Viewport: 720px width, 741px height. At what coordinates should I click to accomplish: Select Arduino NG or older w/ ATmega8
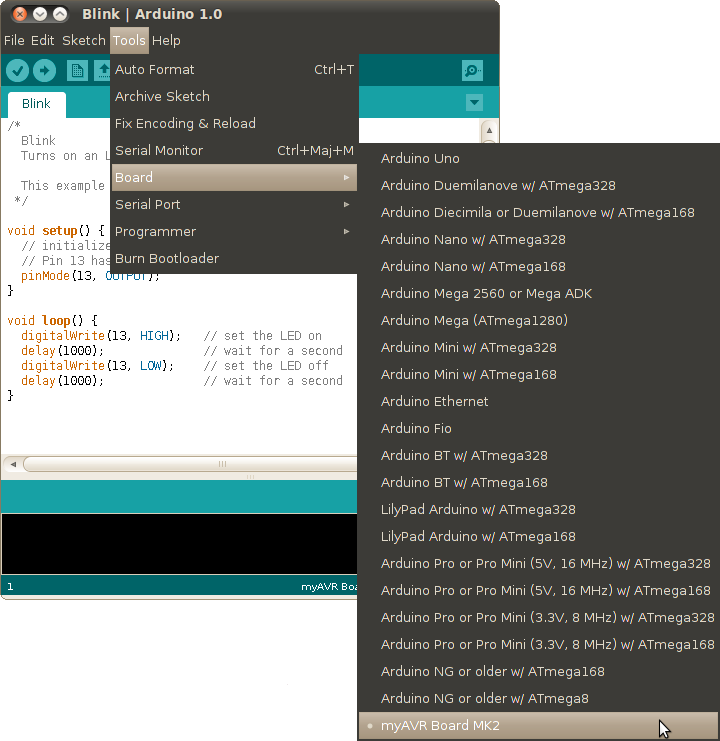[539, 698]
